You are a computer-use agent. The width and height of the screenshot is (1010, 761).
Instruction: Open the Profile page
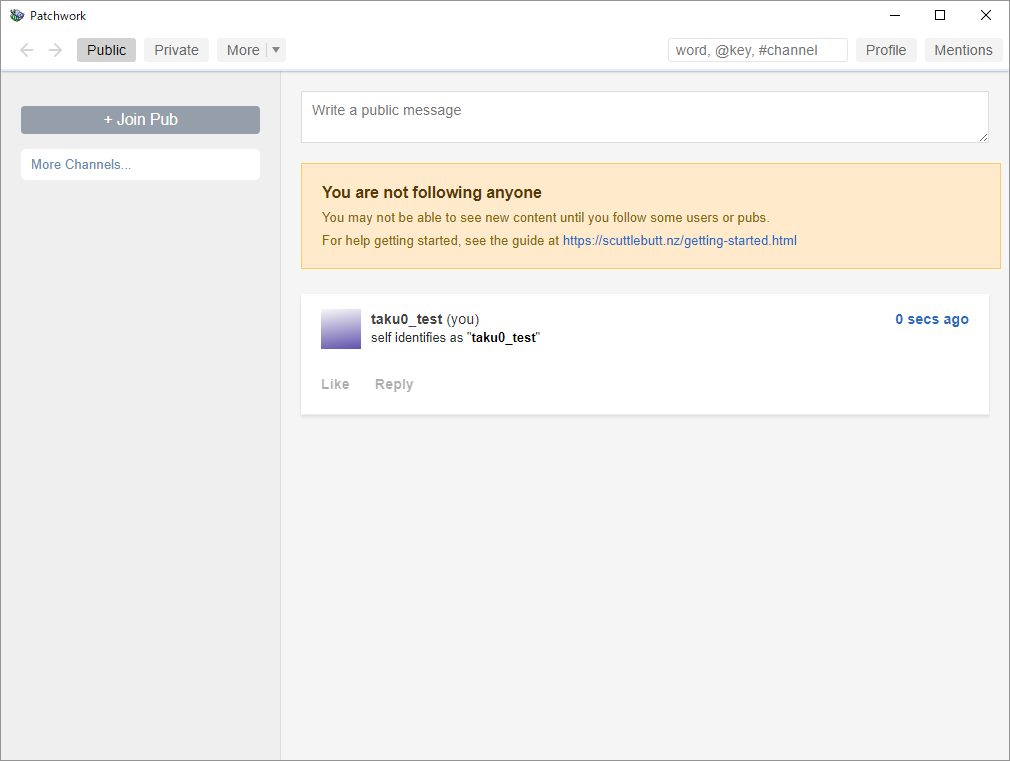pos(886,50)
